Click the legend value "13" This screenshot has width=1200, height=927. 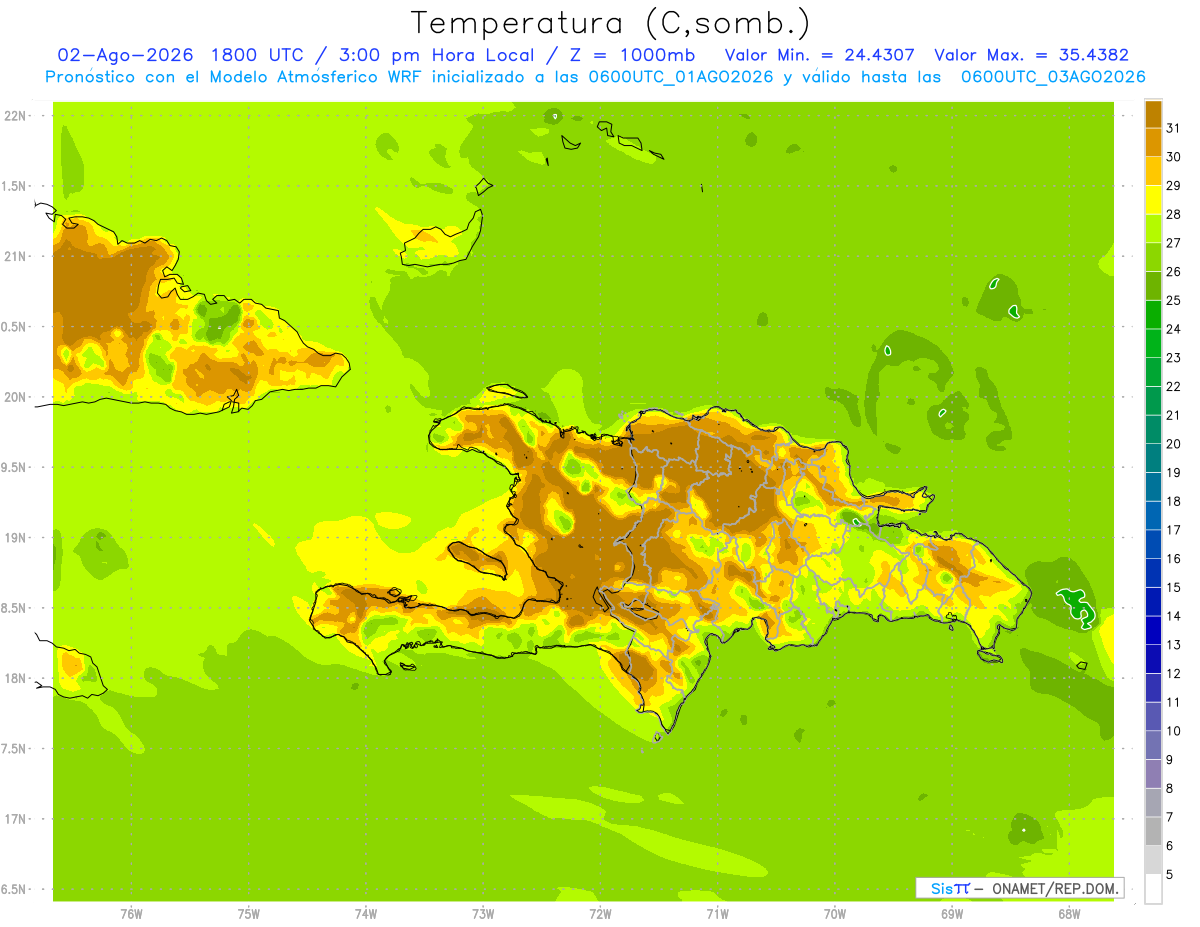pyautogui.click(x=1174, y=644)
